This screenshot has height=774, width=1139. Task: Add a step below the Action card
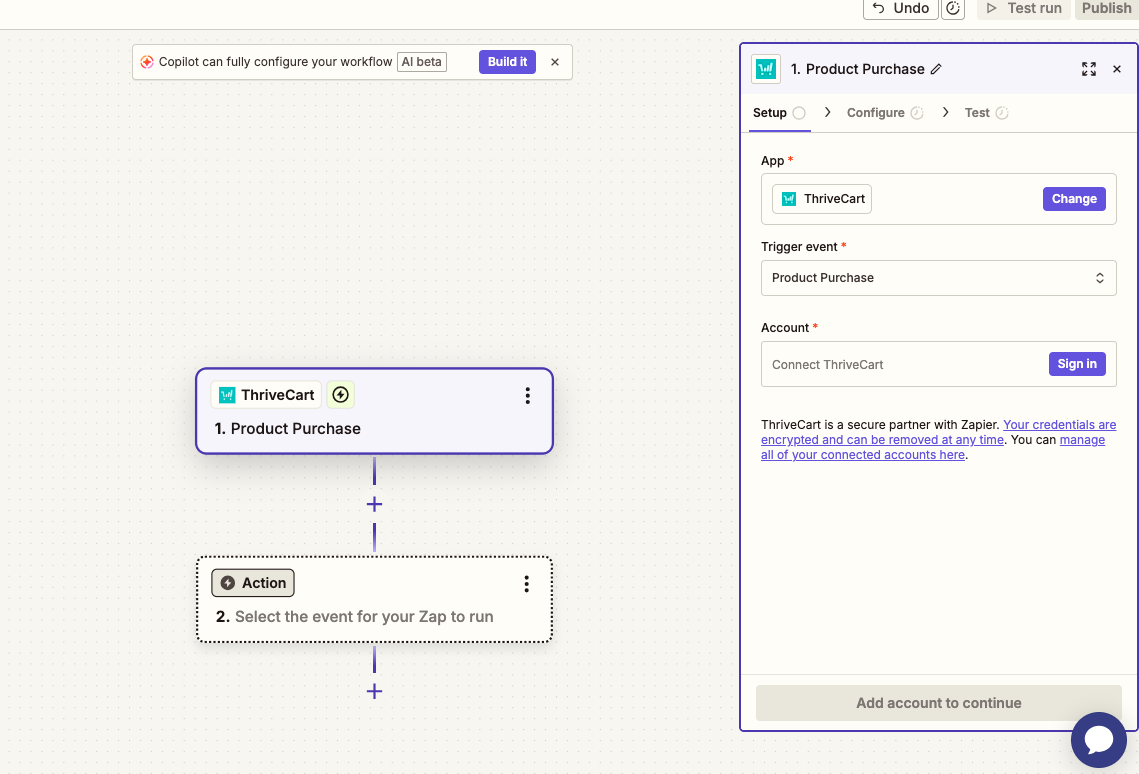[x=374, y=691]
